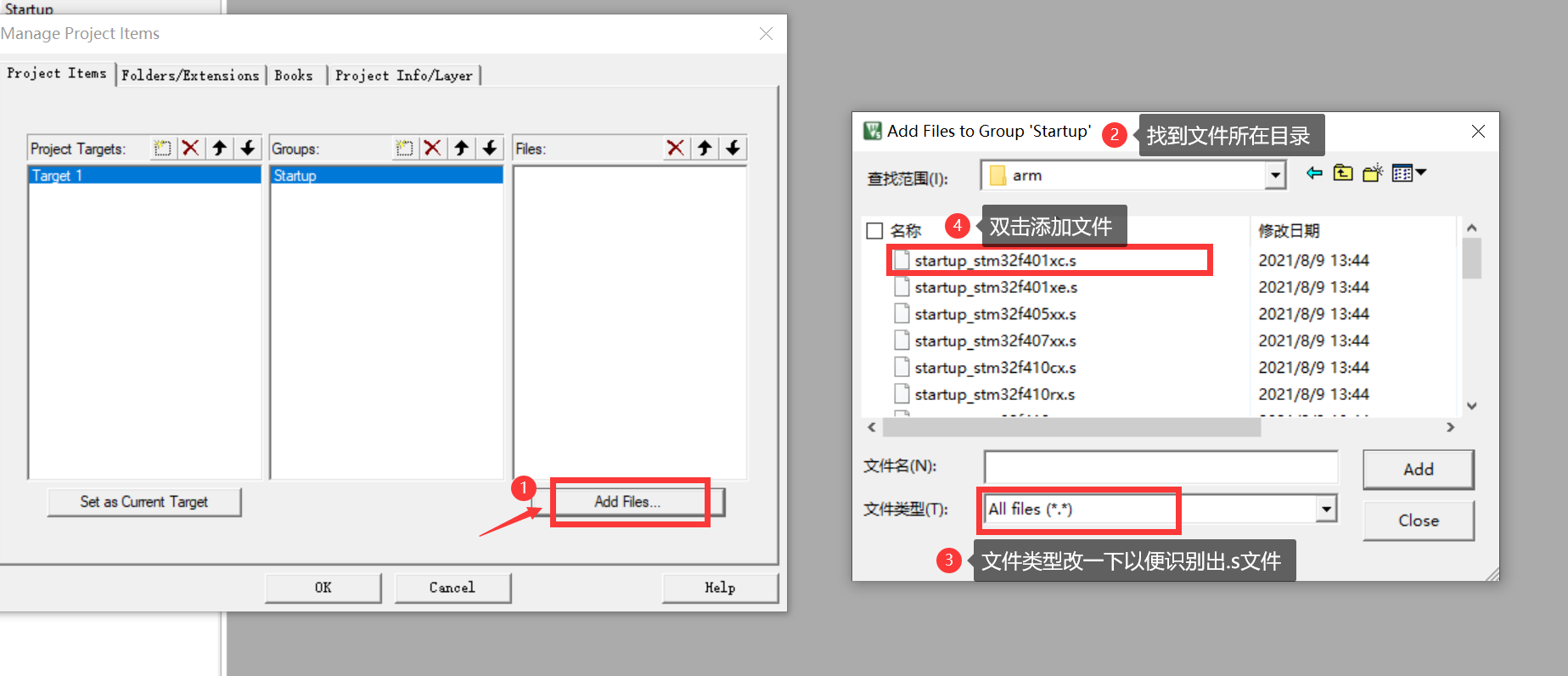This screenshot has height=676, width=1568.
Task: Select startup_stm32f410cx.s file
Action: (x=995, y=368)
